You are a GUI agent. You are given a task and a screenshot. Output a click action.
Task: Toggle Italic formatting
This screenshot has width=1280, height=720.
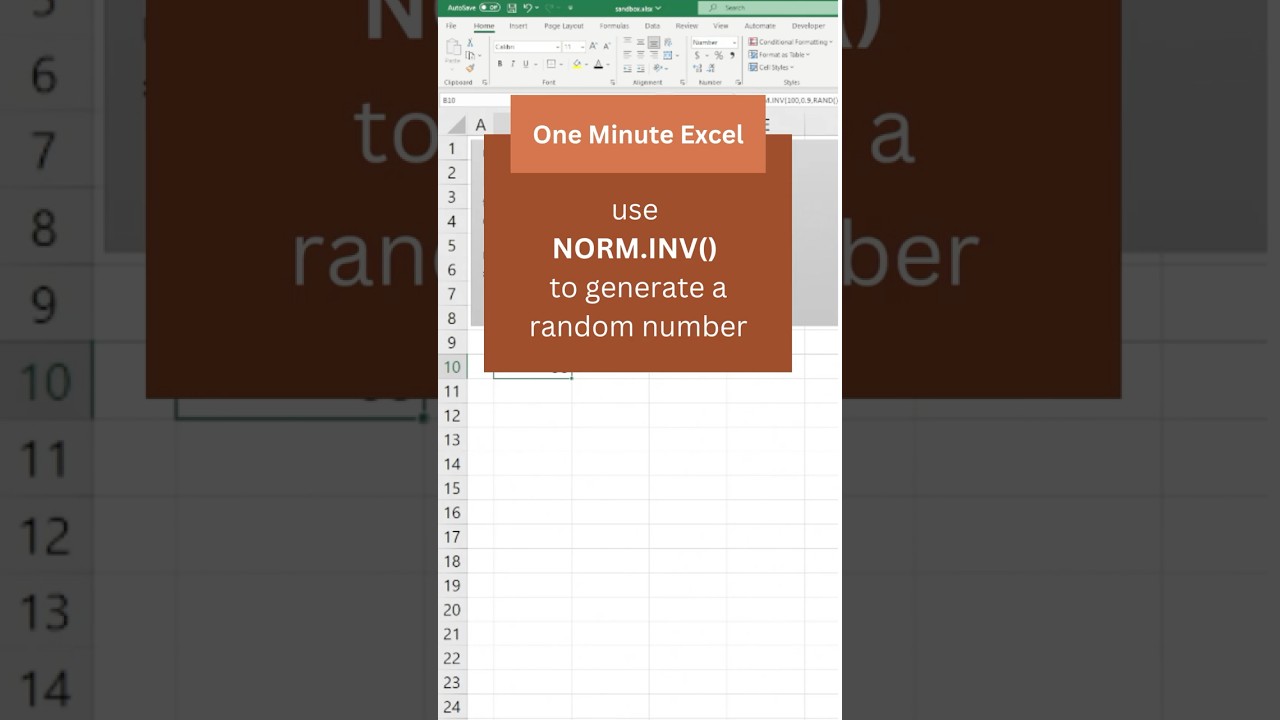tap(513, 64)
